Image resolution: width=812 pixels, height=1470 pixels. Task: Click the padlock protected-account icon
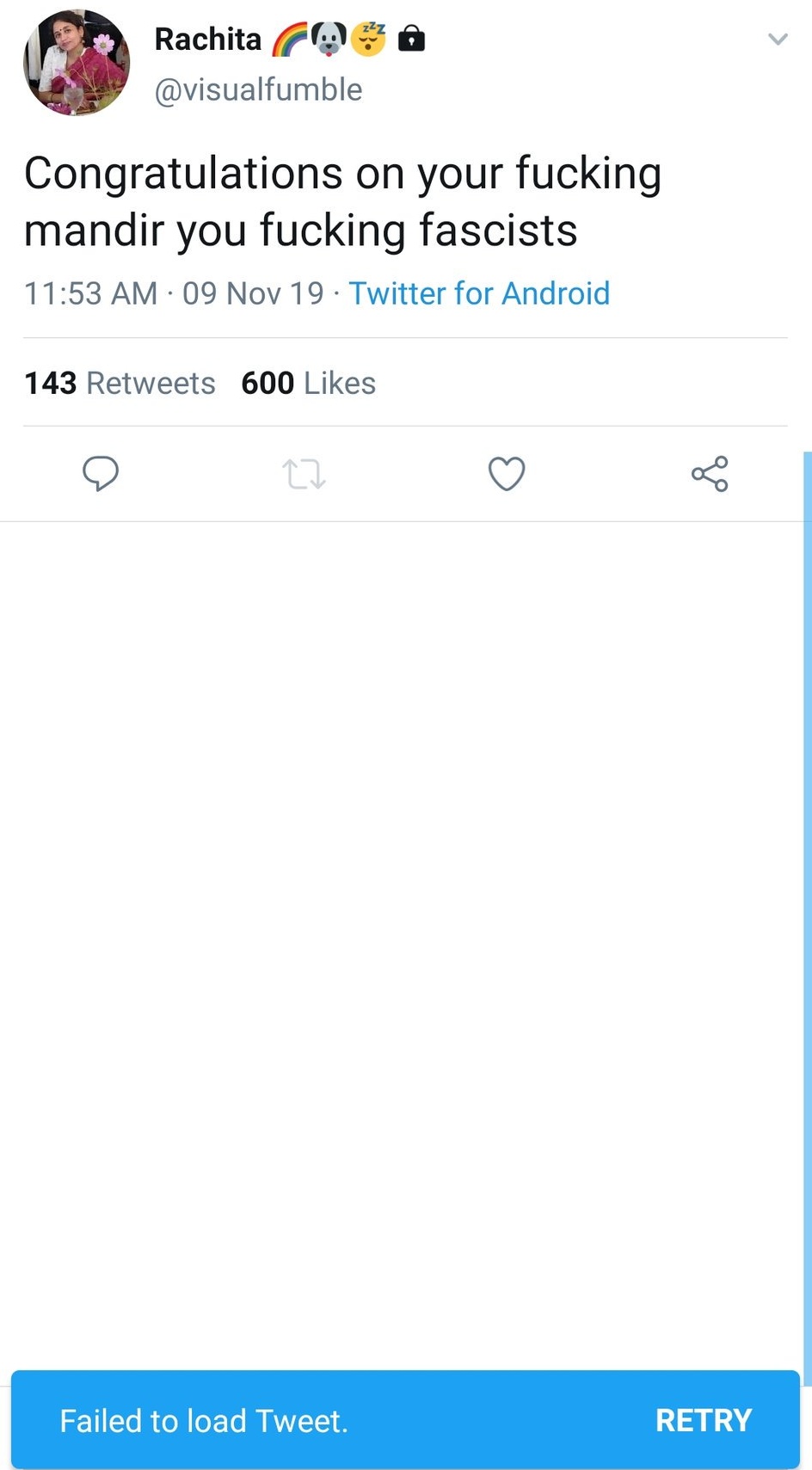412,39
